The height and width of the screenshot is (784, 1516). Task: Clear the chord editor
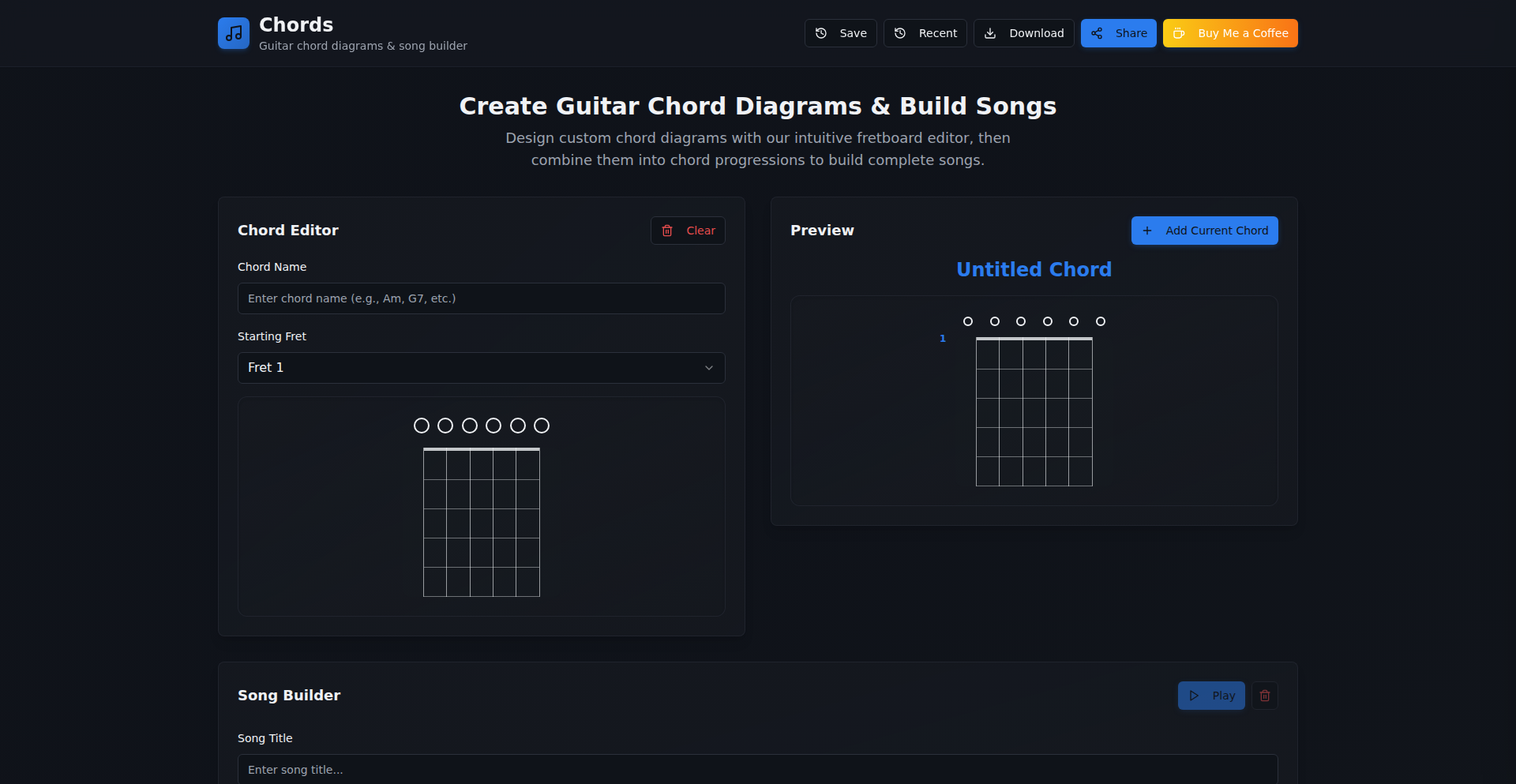tap(688, 231)
